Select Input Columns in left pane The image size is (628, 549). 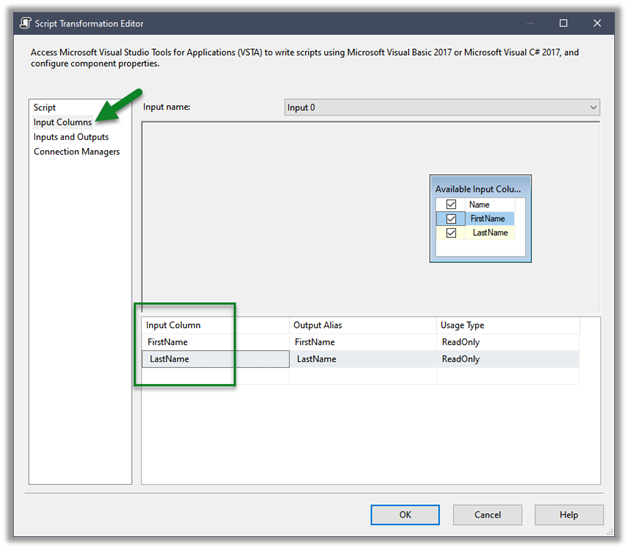pyautogui.click(x=62, y=122)
